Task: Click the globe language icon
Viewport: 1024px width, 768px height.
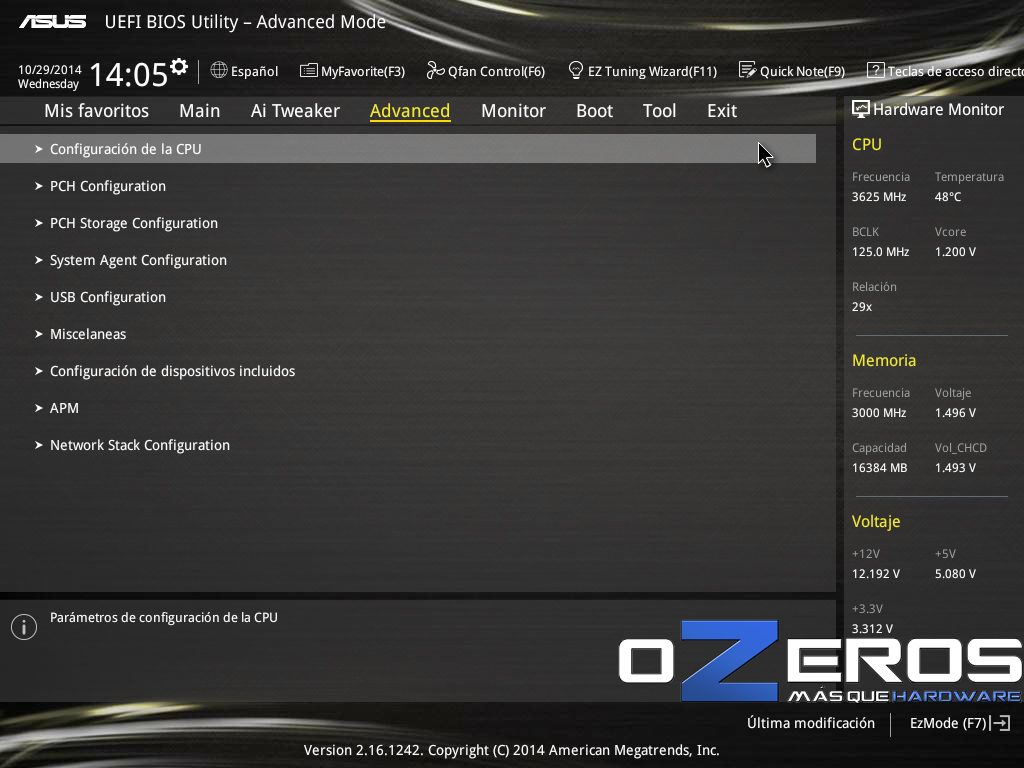Action: click(219, 70)
